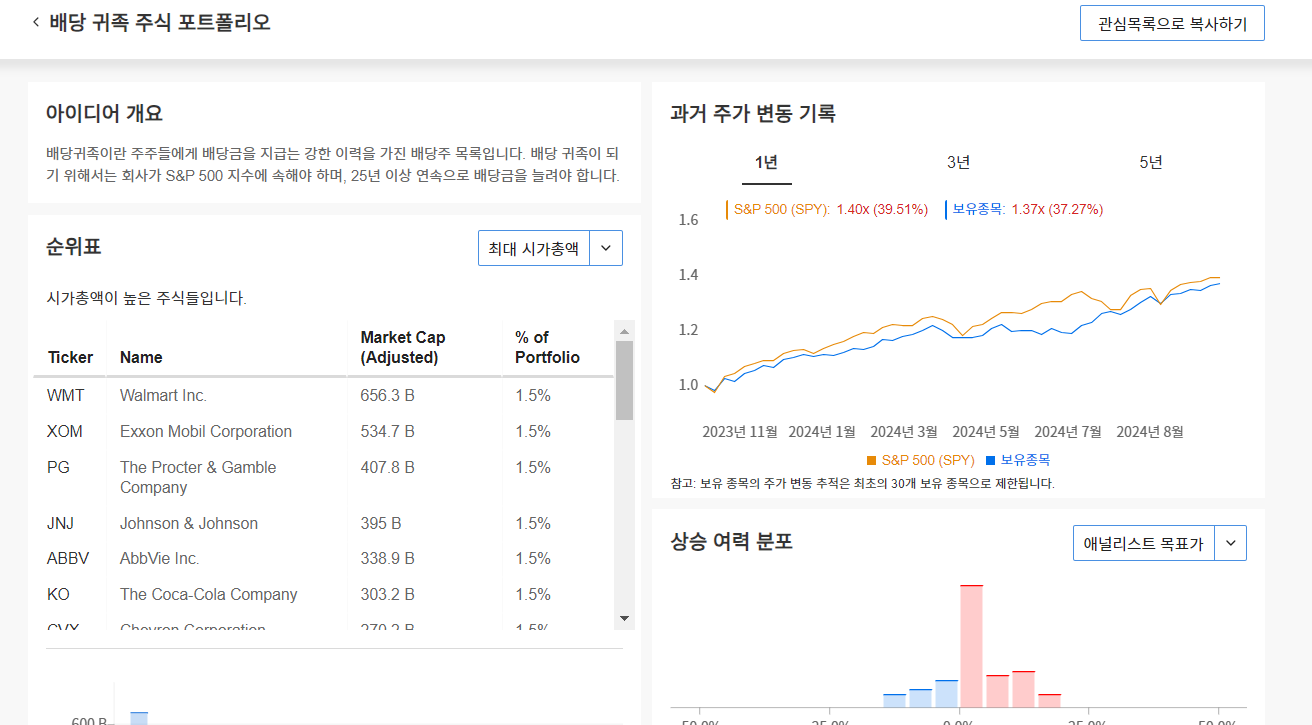Select Exxon Mobil Corporation name cell
The height and width of the screenshot is (725, 1312).
(206, 432)
